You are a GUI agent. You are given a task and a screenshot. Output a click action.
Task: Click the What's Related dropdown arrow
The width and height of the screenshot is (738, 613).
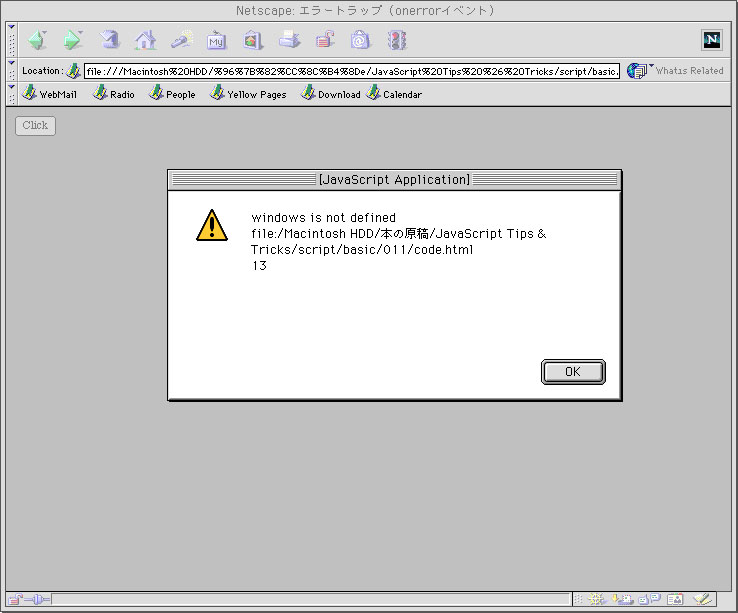(651, 65)
